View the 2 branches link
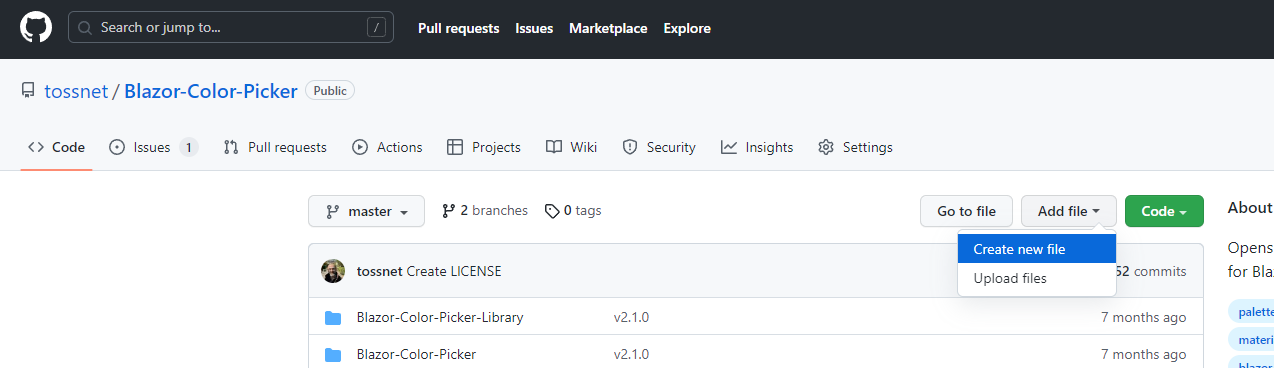Screen dimensions: 1274x368 [485, 211]
